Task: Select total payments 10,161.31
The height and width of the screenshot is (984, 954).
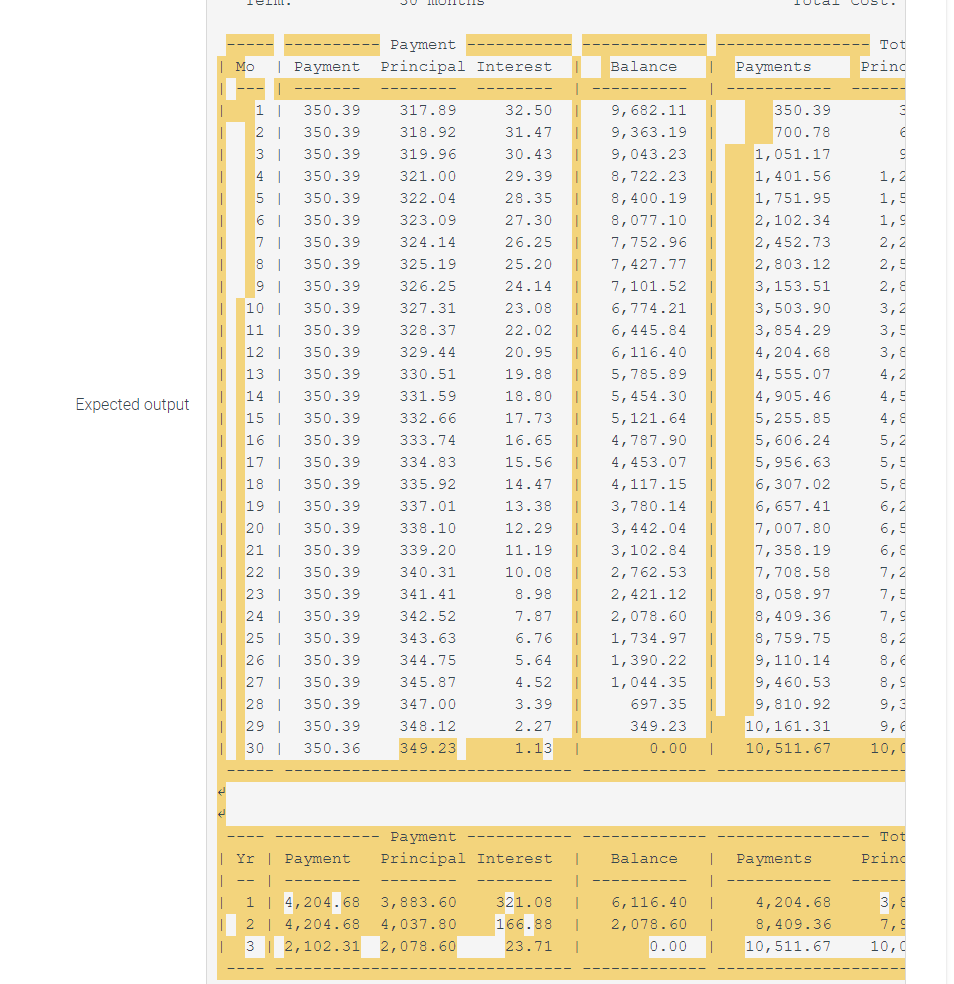Action: (x=788, y=726)
